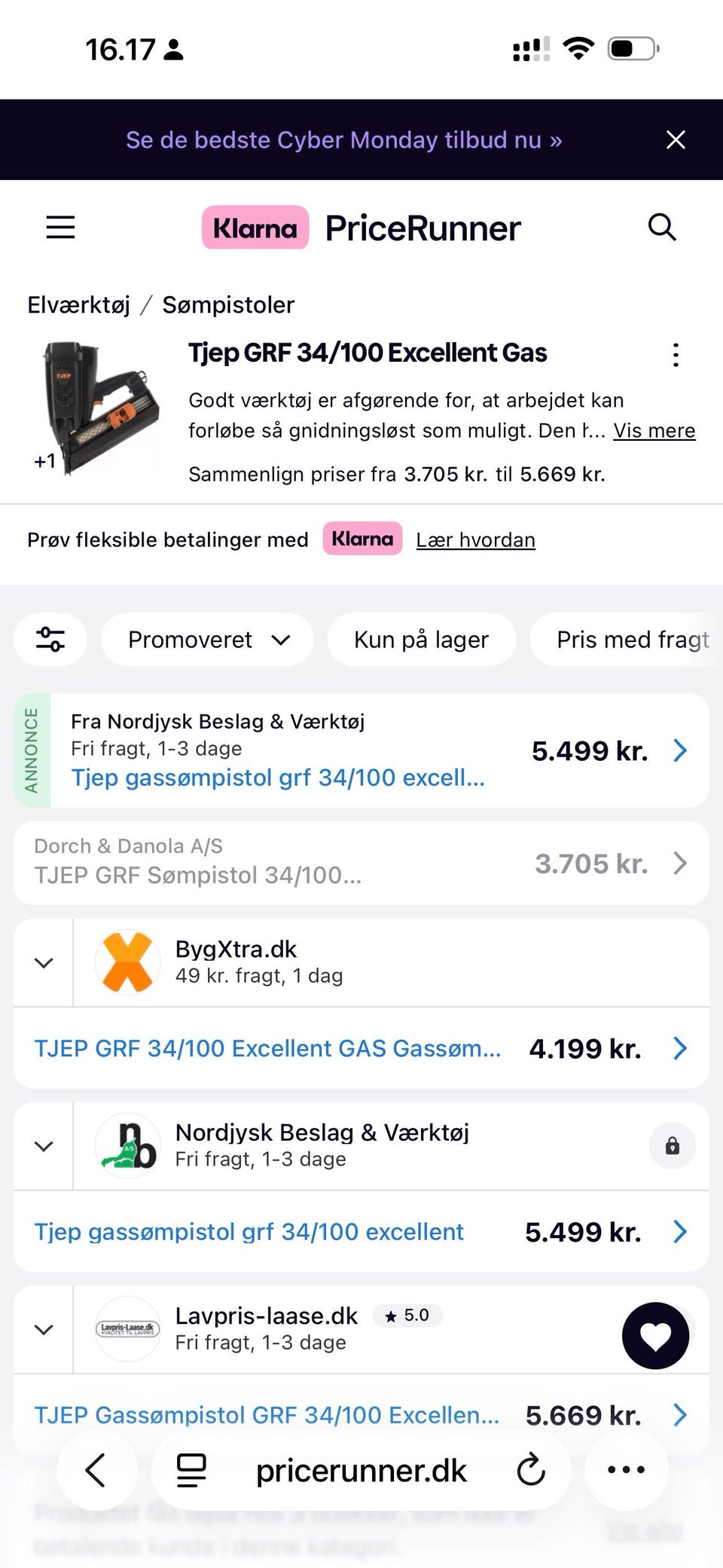
Task: Open browser more options ellipsis
Action: [x=626, y=1470]
